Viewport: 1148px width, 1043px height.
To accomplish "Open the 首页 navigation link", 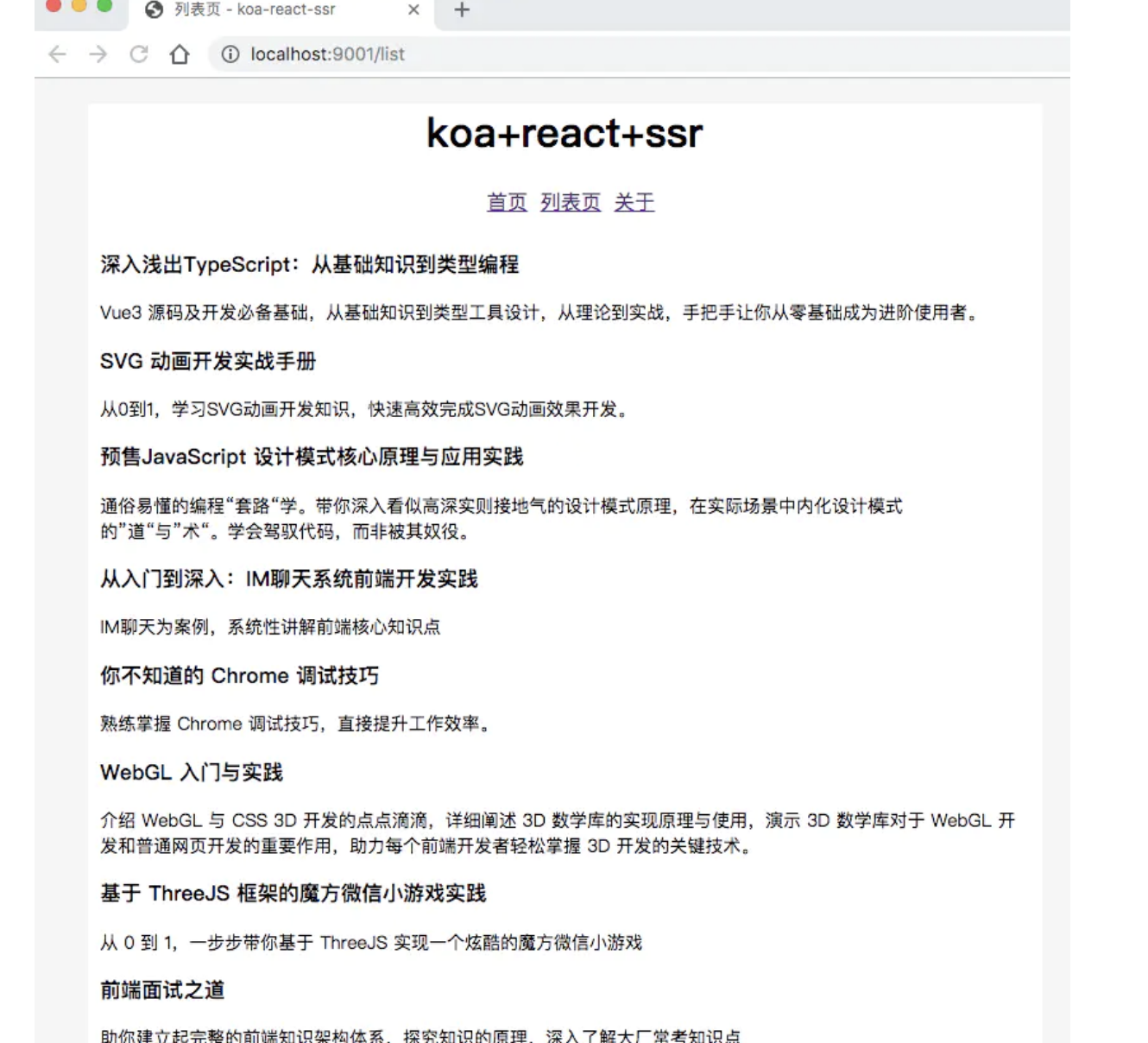I will 507,202.
